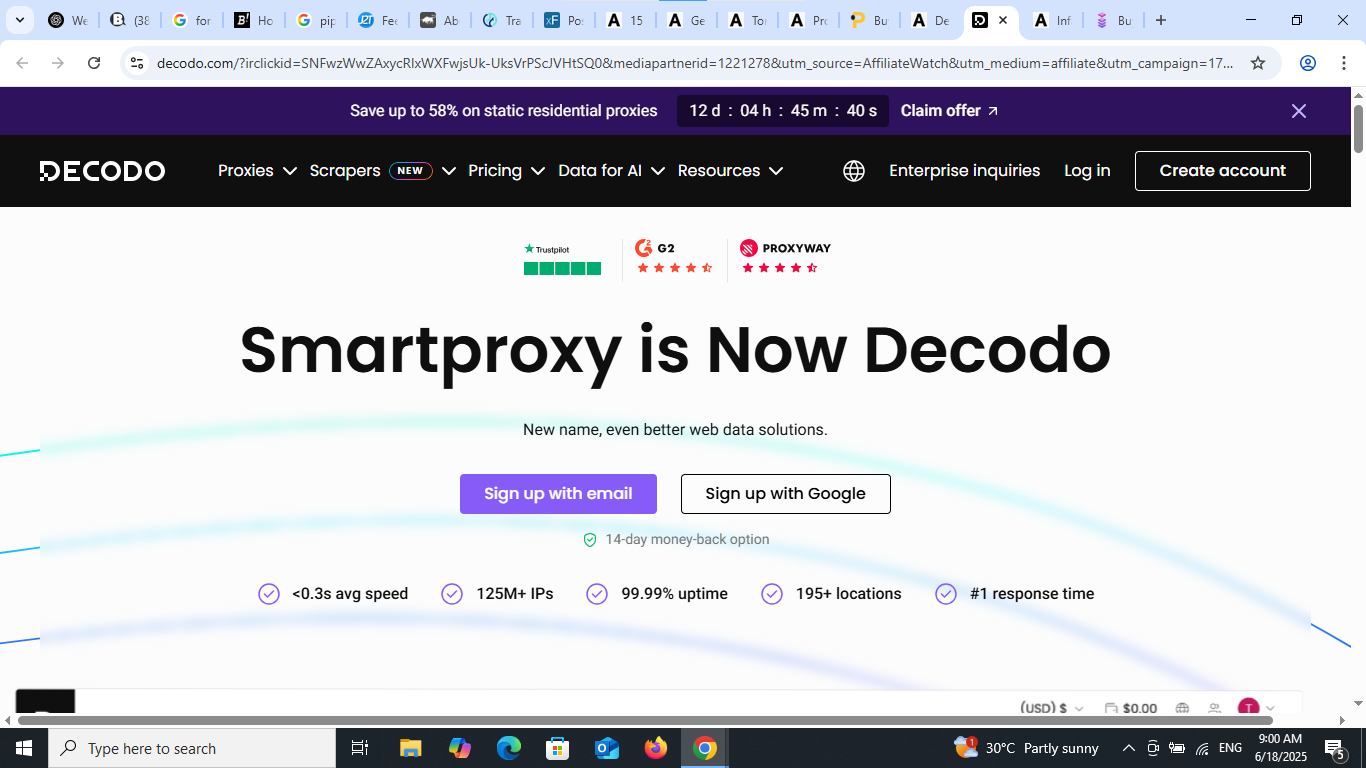Viewport: 1366px width, 768px height.
Task: Click '14-day money-back option' text
Action: (687, 539)
